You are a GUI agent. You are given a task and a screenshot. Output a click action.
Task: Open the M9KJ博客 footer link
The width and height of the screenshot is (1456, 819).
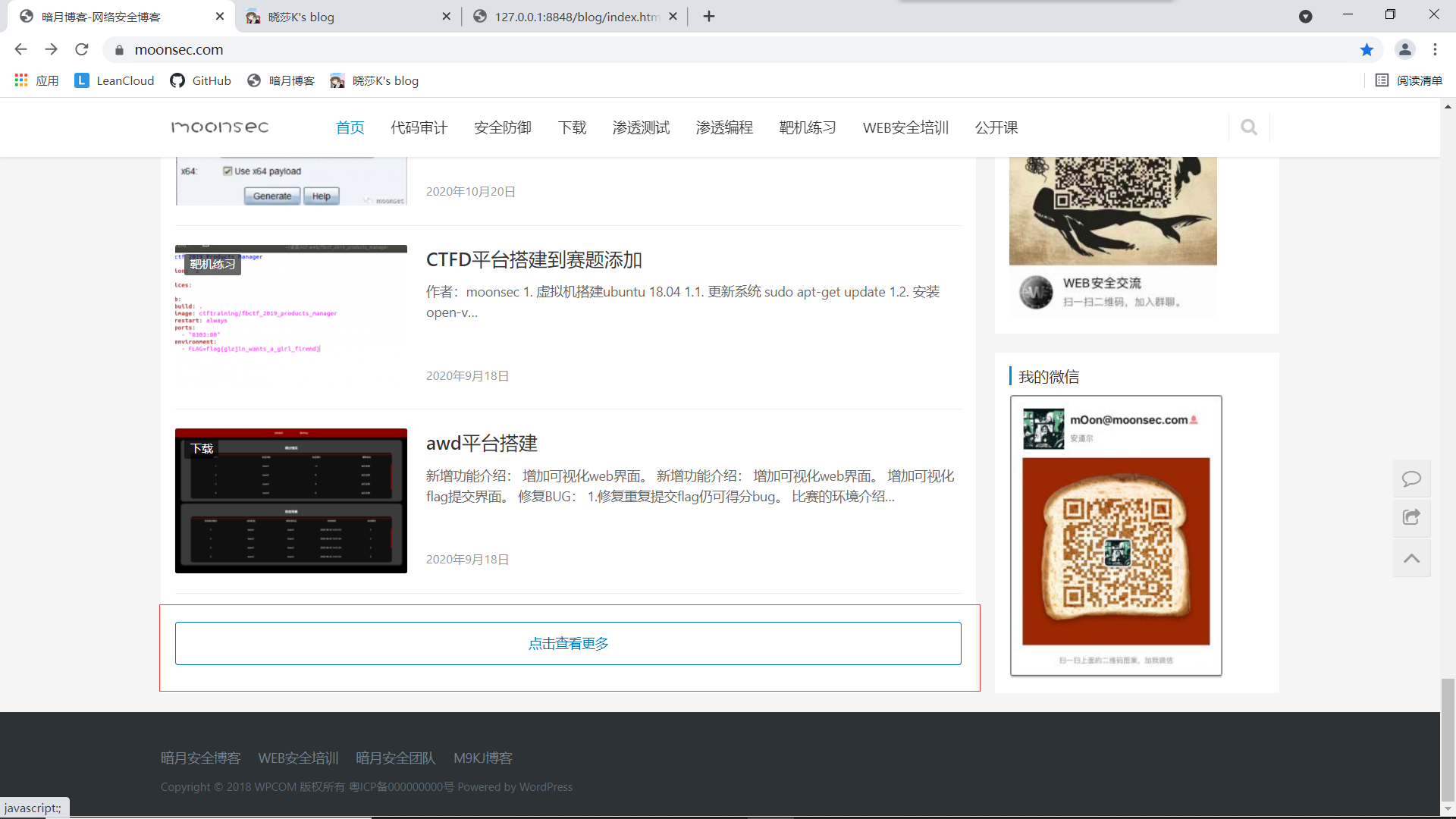[483, 758]
